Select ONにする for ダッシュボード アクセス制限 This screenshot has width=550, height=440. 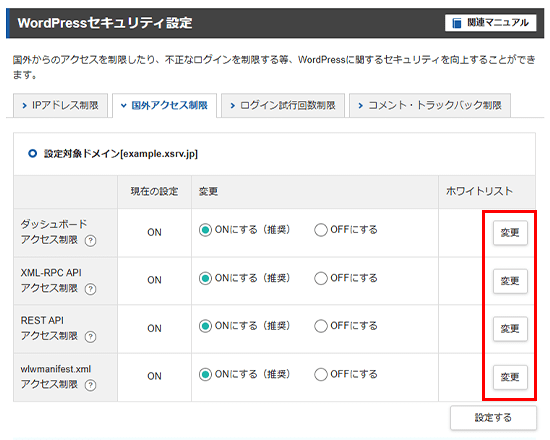(x=205, y=230)
